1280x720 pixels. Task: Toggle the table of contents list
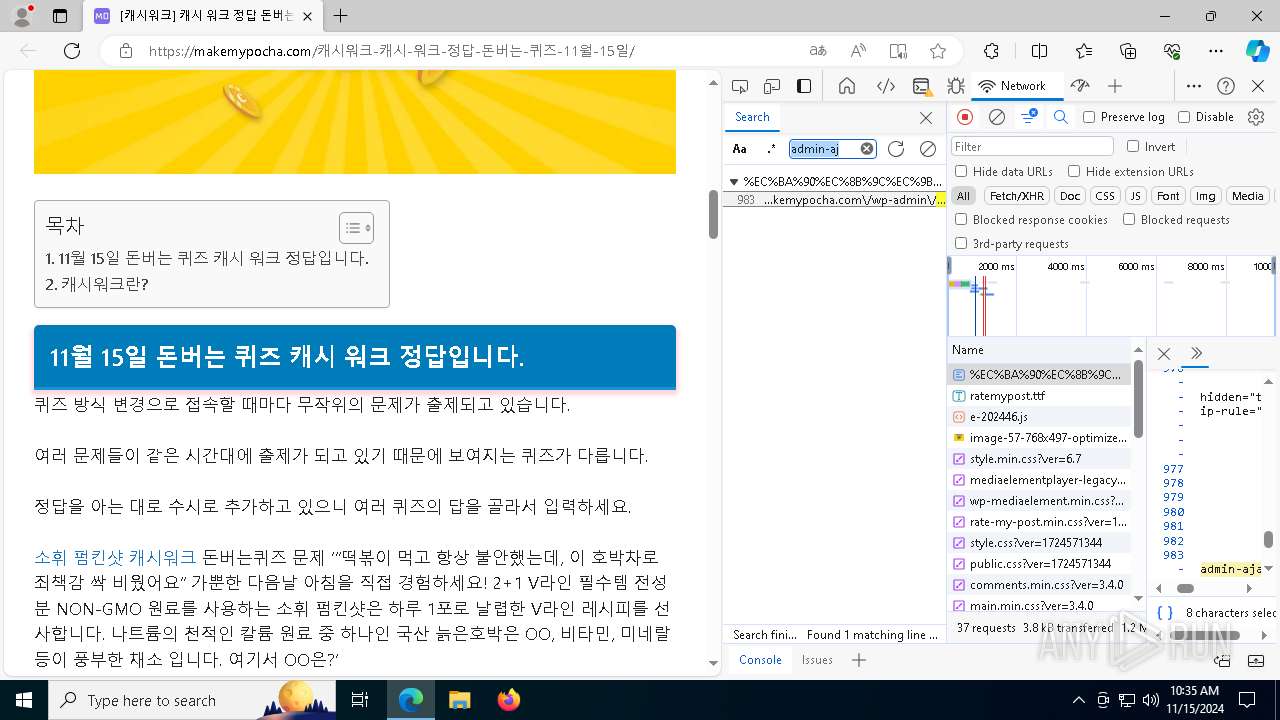356,228
